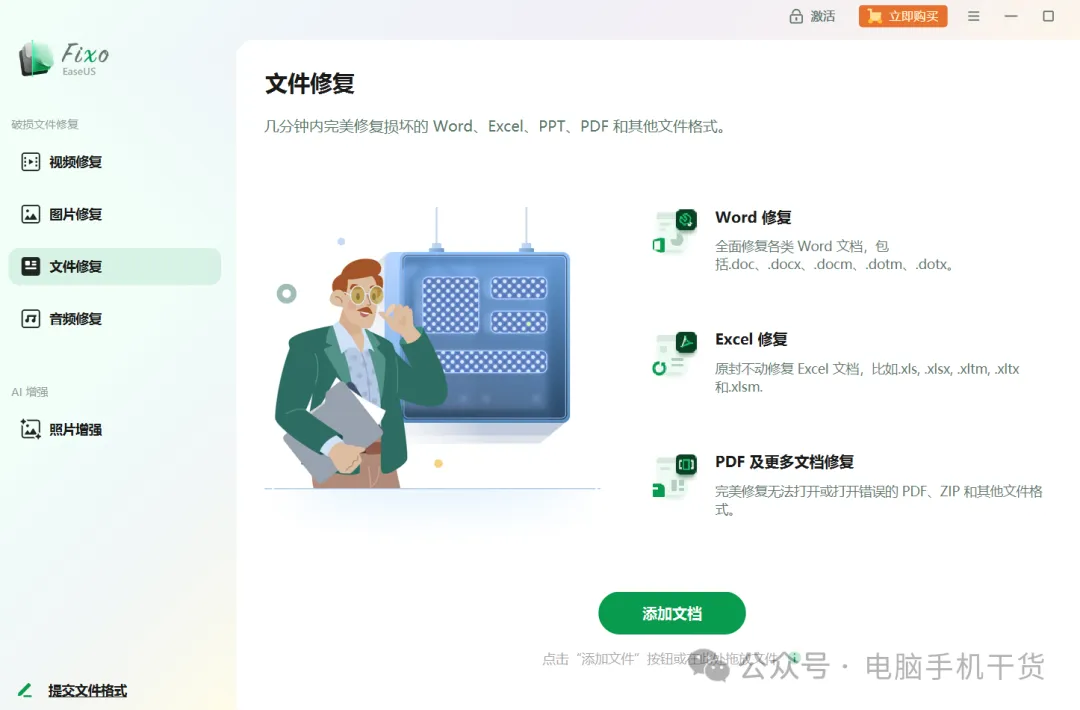Click the video repair film icon

pyautogui.click(x=30, y=162)
